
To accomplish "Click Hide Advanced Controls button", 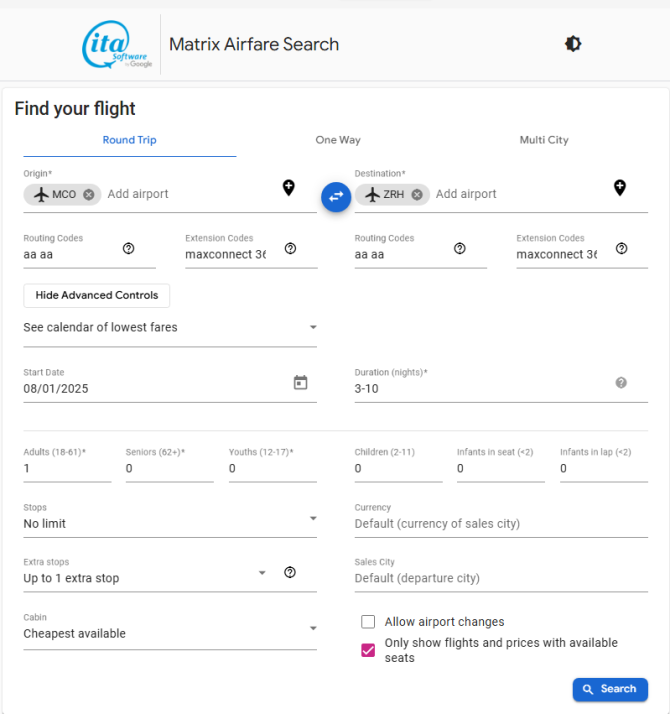I will [x=97, y=296].
